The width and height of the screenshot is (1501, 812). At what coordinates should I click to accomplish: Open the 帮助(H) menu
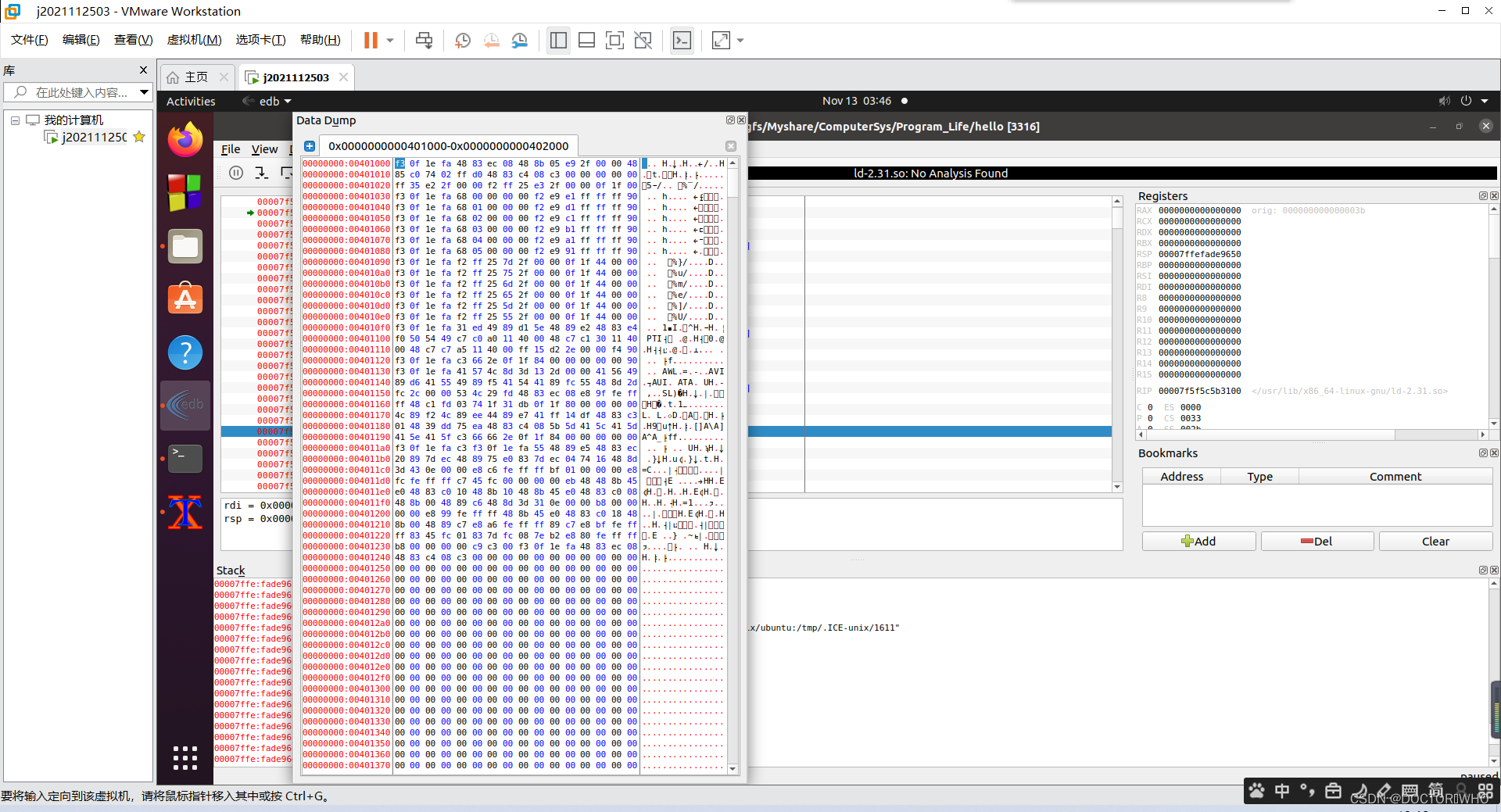(321, 40)
